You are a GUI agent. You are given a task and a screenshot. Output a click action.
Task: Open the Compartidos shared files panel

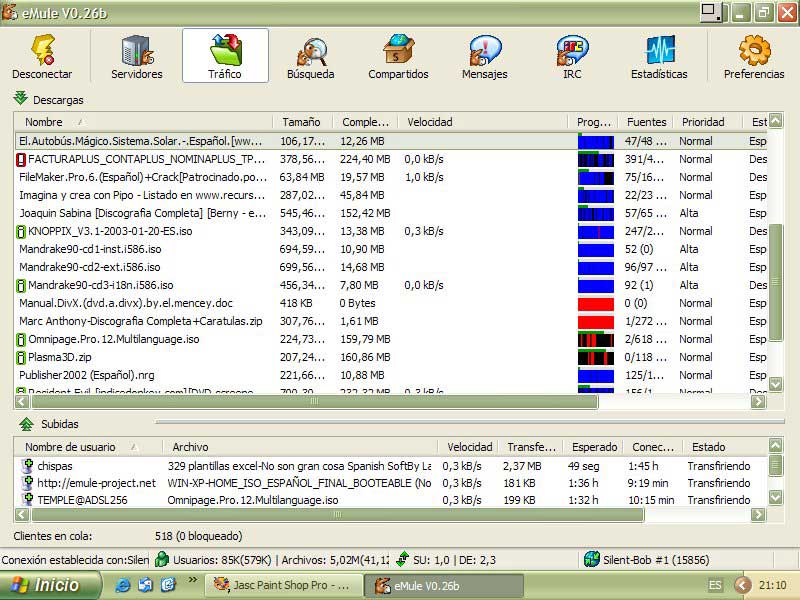398,56
